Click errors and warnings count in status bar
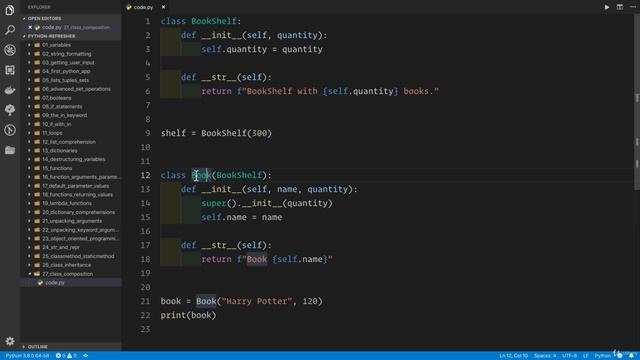640x360 pixels. click(x=66, y=356)
